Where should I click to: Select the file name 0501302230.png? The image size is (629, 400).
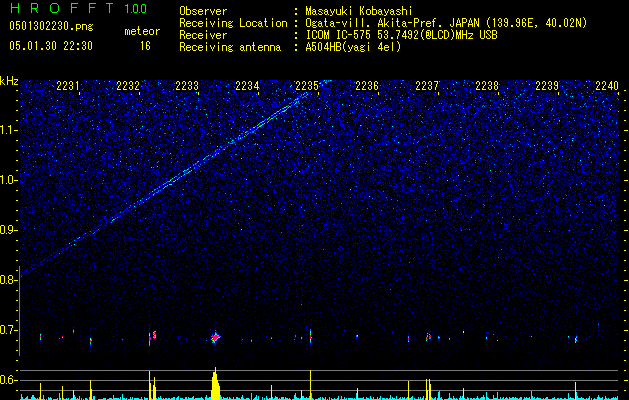(51, 27)
